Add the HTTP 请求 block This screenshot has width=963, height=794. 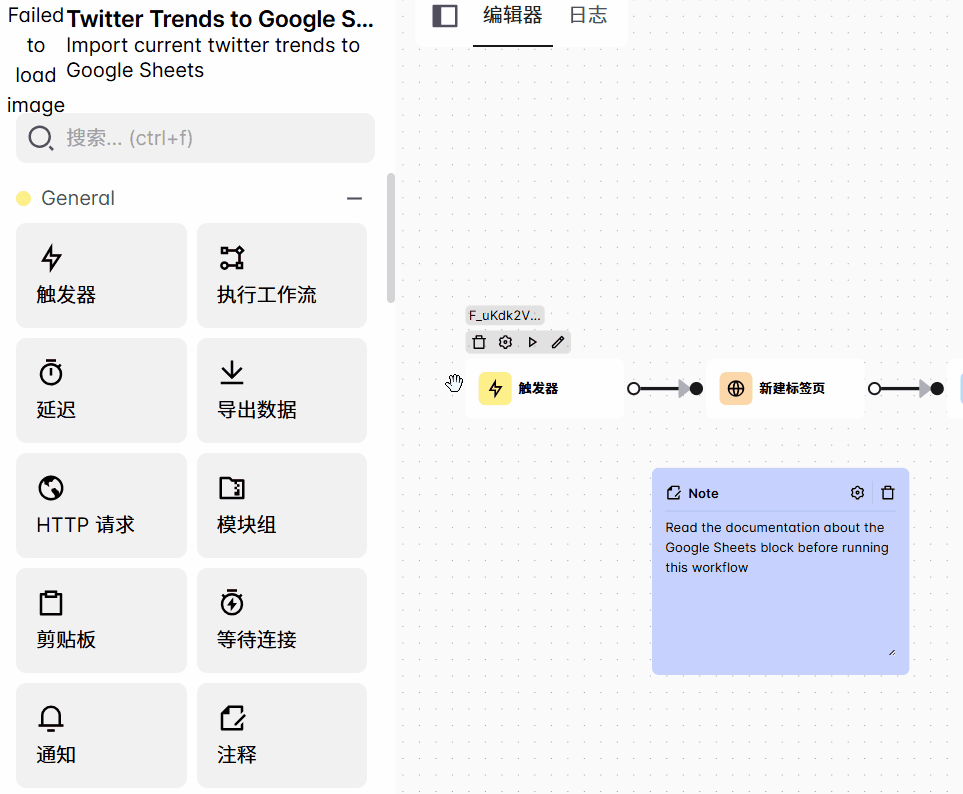point(101,505)
